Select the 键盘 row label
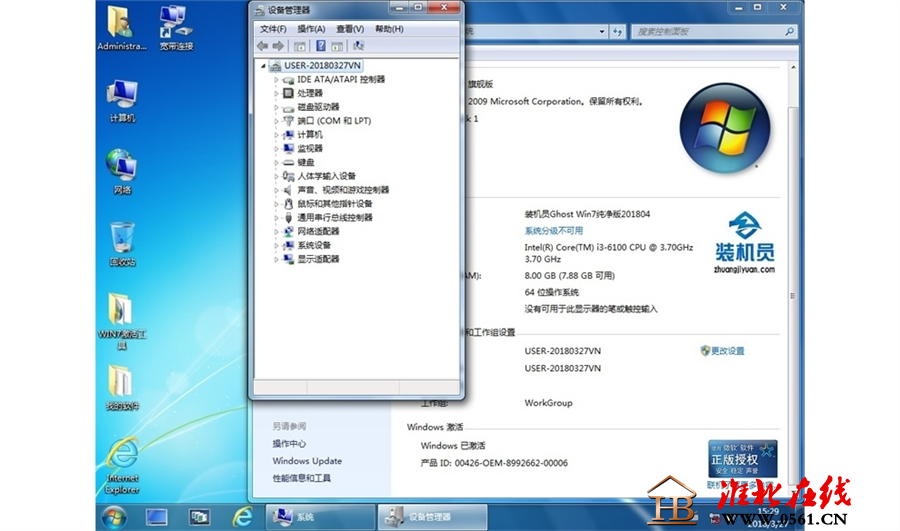The height and width of the screenshot is (531, 900). click(x=306, y=162)
